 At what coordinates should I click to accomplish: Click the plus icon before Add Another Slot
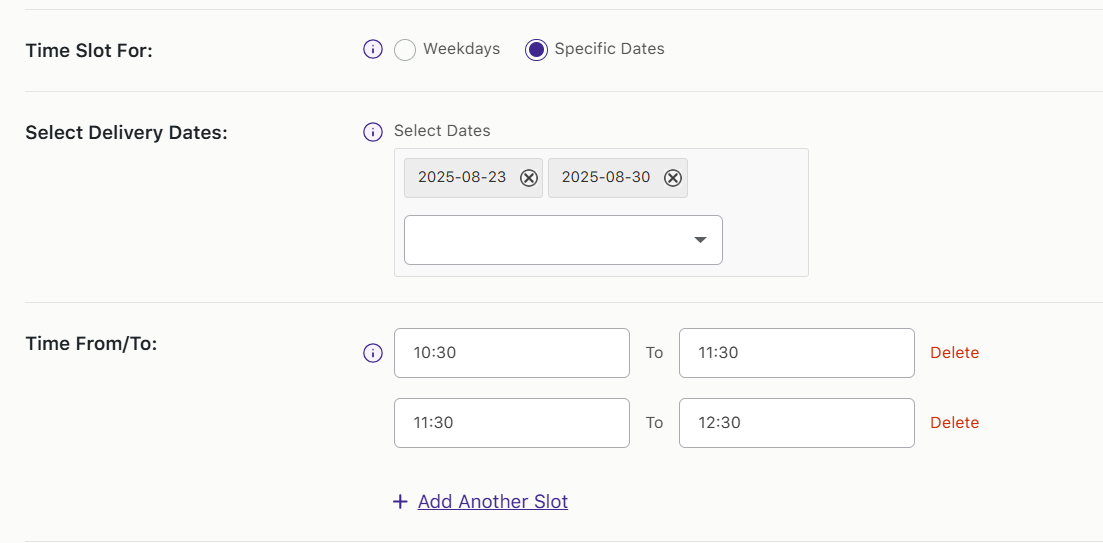[400, 502]
